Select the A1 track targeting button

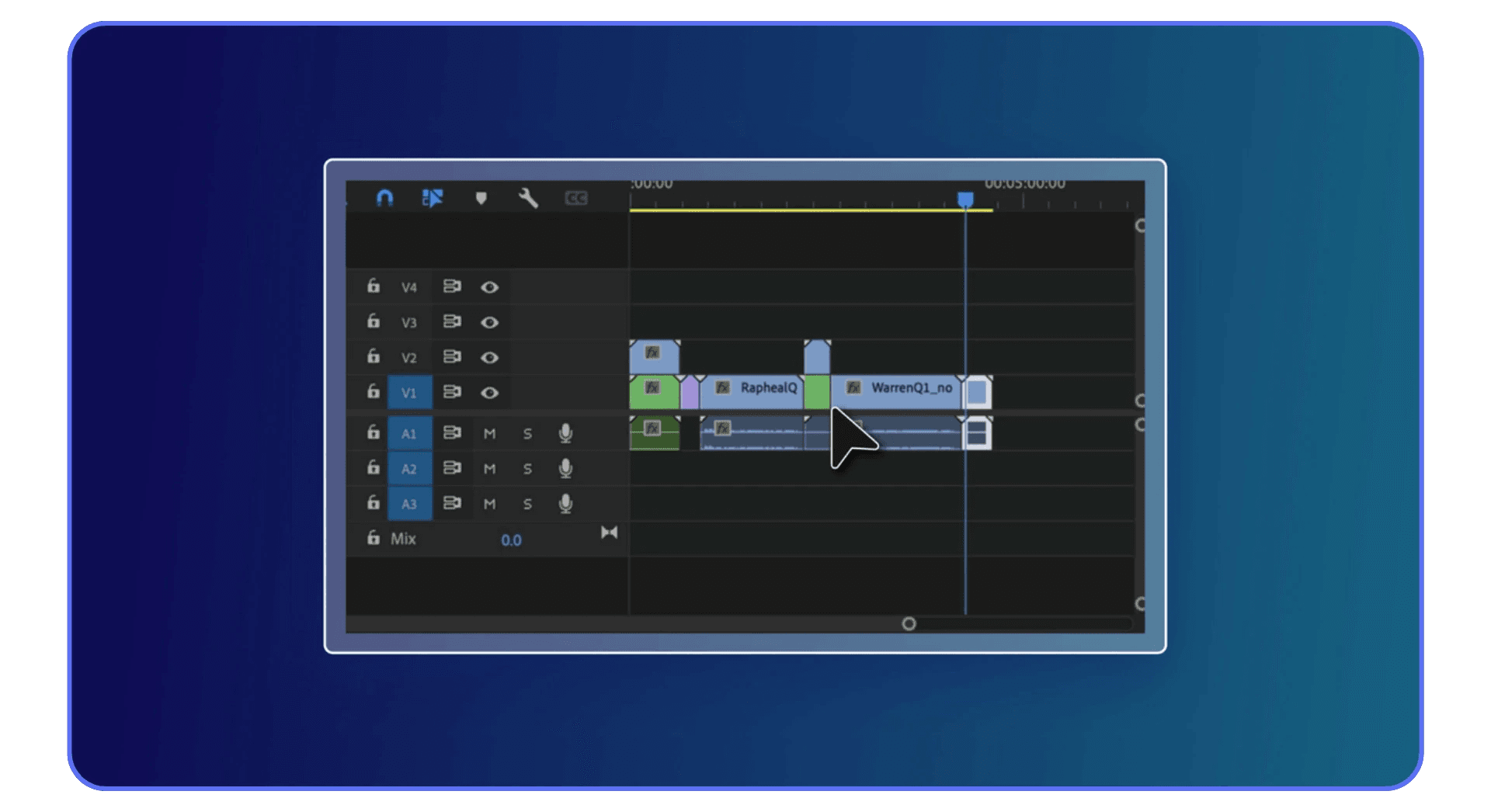(410, 433)
